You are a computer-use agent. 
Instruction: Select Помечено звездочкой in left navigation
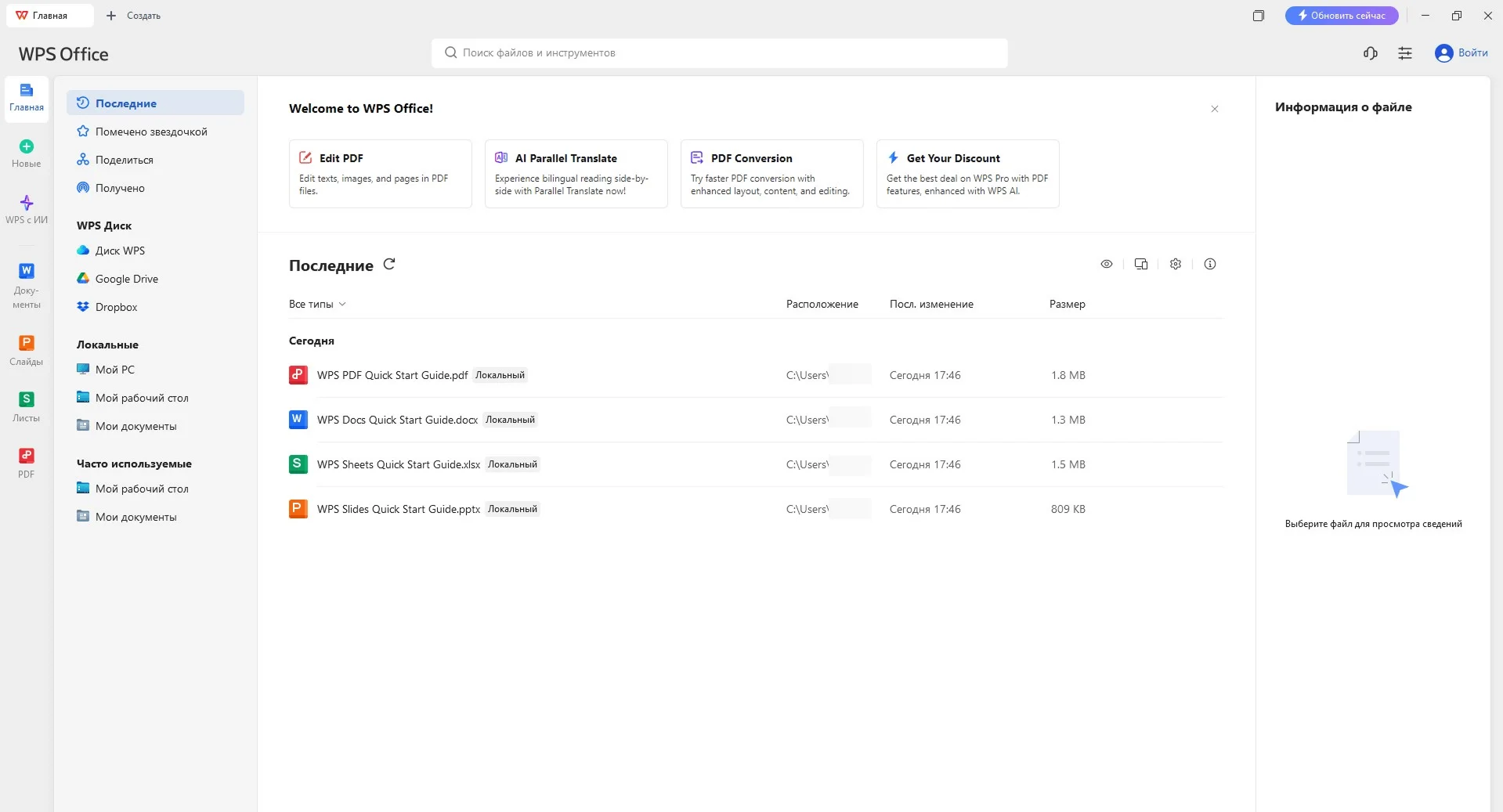(150, 132)
